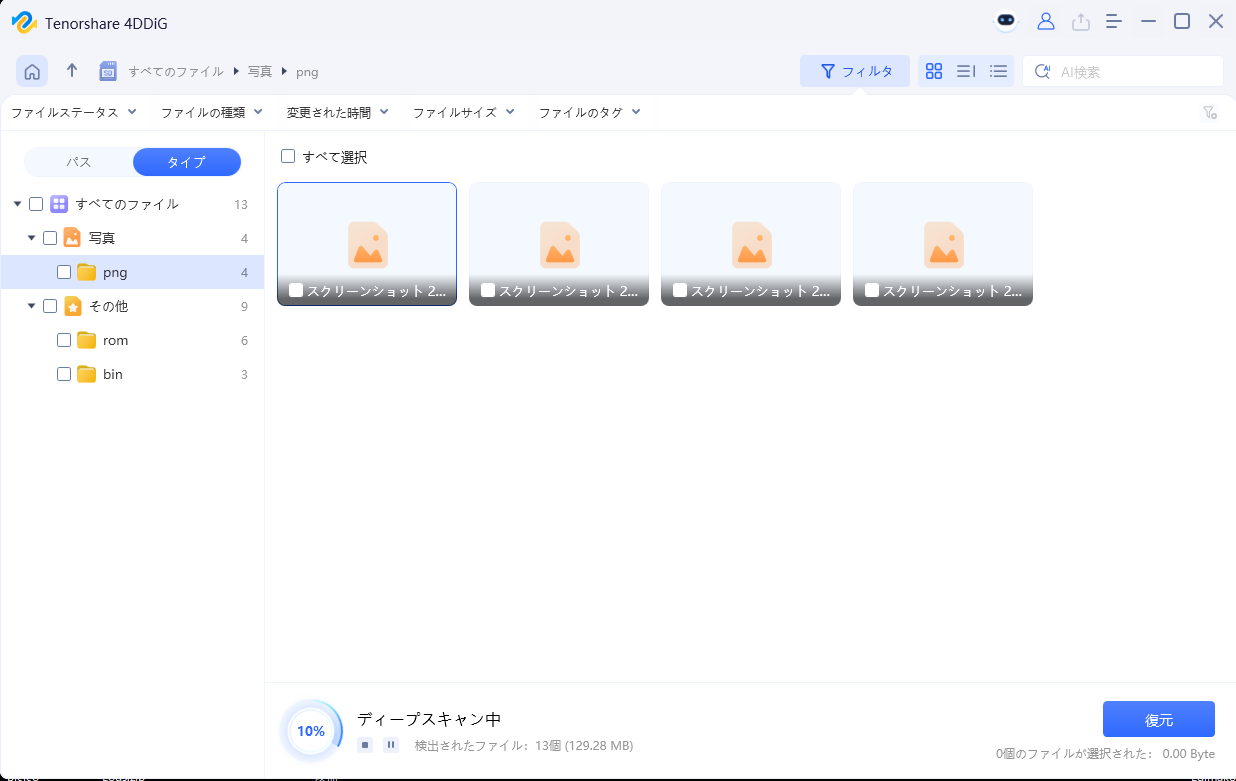Image resolution: width=1236 pixels, height=781 pixels.
Task: Click the 写真 category icon in tree
Action: tap(72, 238)
